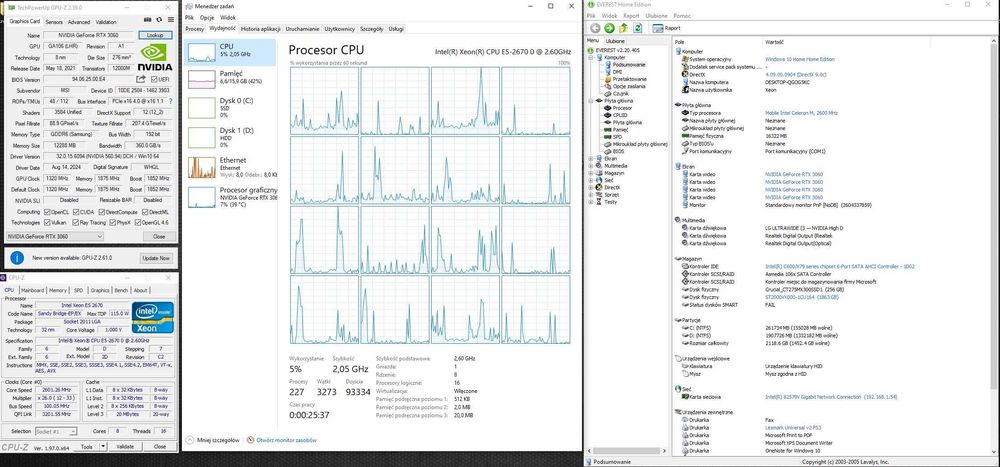Viewport: 1000px width, 467px height.
Task: Toggle the Vulkan checkbox in GPU-Z
Action: [48, 222]
